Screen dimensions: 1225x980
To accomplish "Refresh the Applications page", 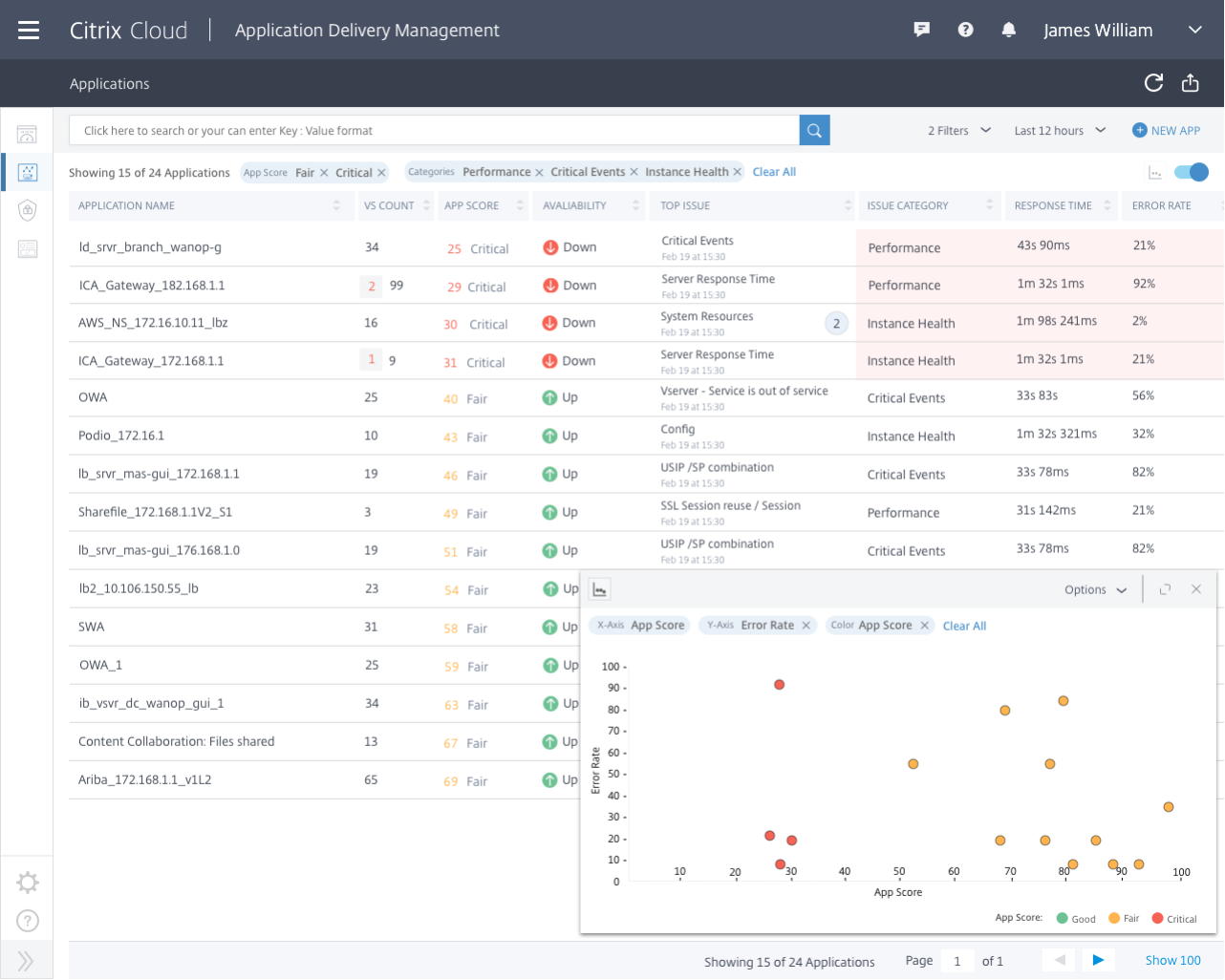I will pyautogui.click(x=1153, y=83).
